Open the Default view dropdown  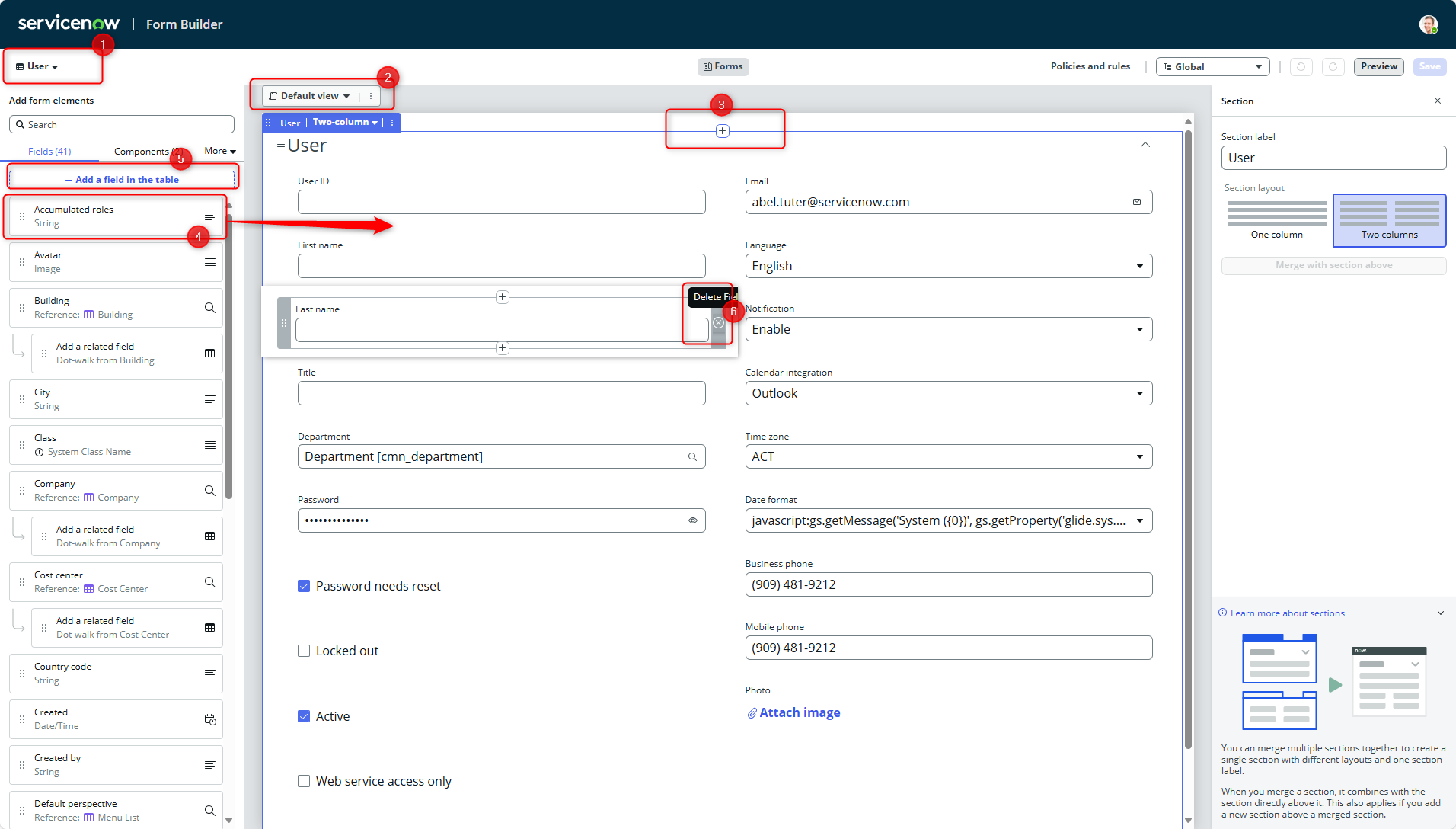[309, 96]
